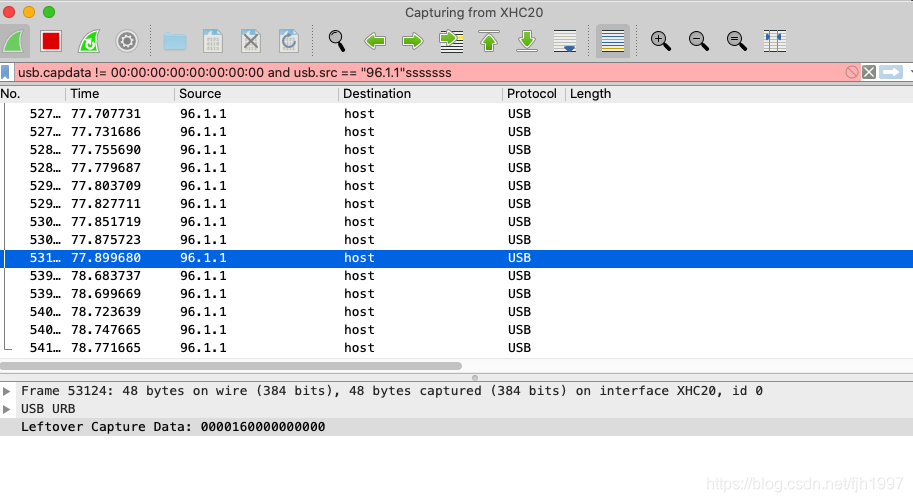Select packet at time 78.747665
The width and height of the screenshot is (913, 502).
point(456,330)
